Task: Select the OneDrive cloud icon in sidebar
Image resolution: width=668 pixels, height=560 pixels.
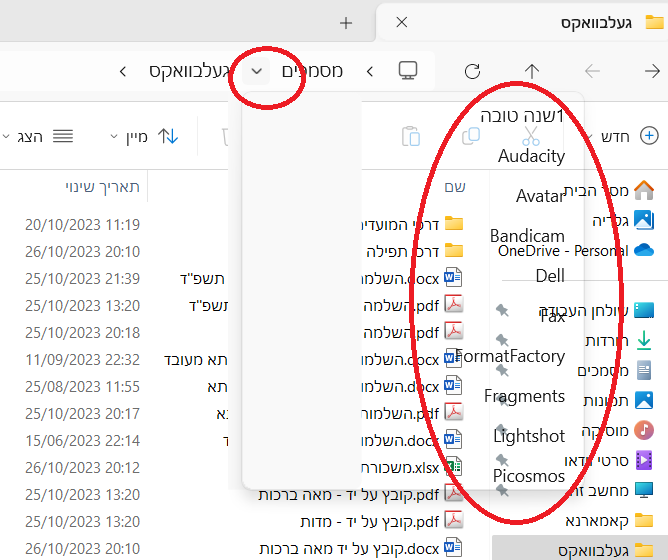Action: point(644,250)
